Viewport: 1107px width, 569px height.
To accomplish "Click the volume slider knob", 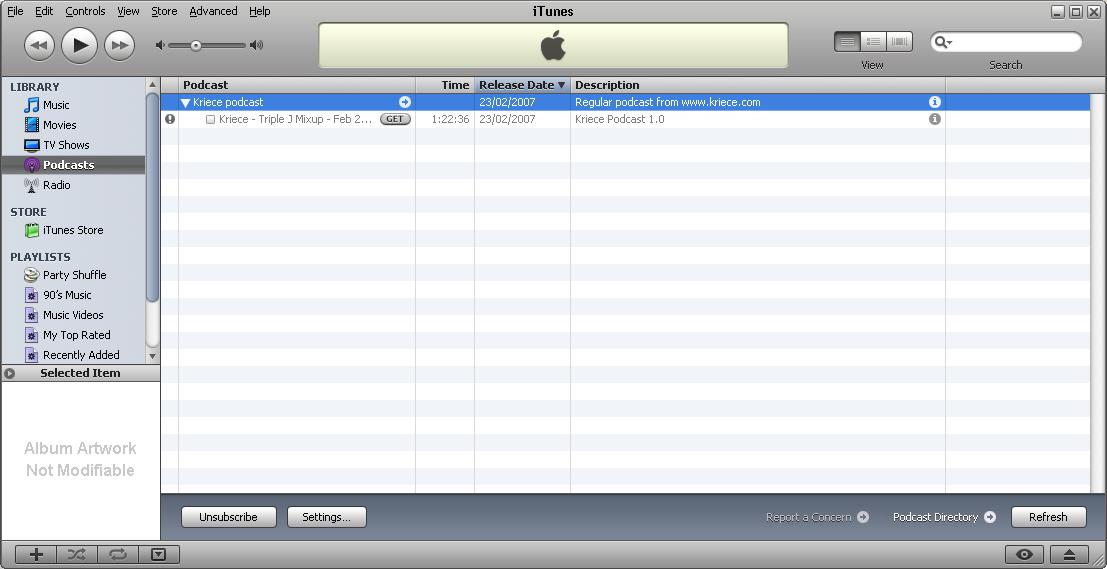I will [x=196, y=45].
